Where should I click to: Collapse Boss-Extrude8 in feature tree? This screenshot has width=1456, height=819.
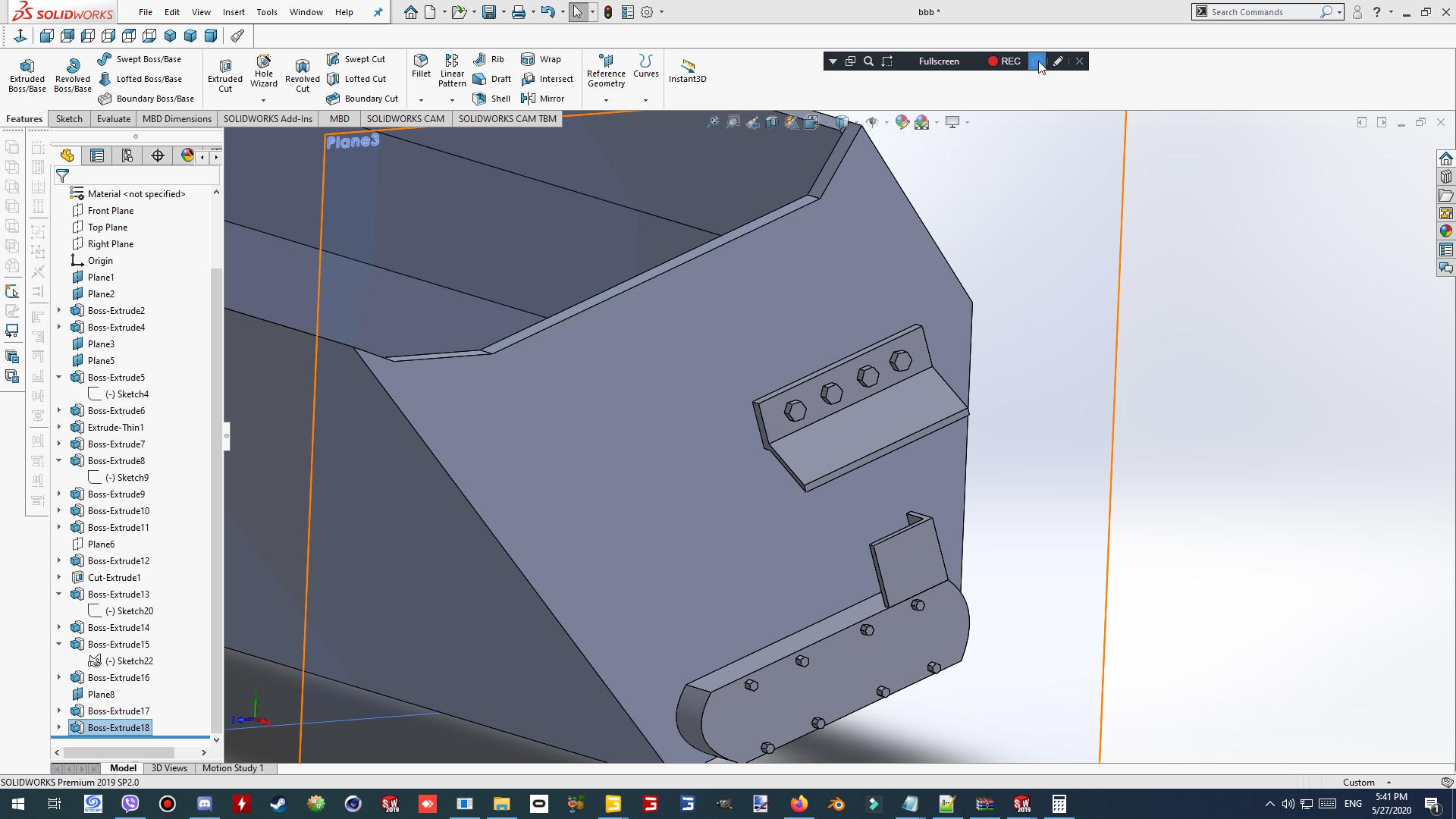(x=59, y=460)
